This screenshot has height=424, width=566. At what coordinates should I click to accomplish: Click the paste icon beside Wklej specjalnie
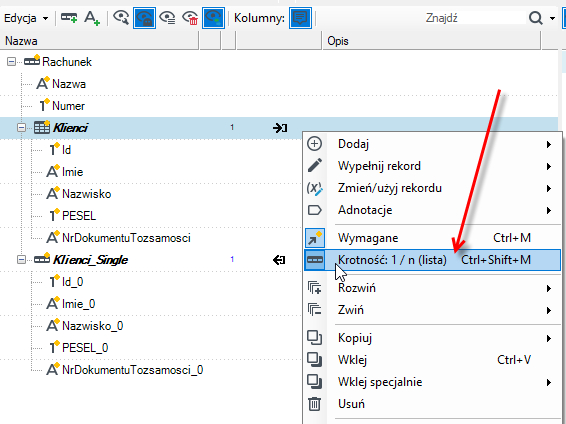coord(314,382)
